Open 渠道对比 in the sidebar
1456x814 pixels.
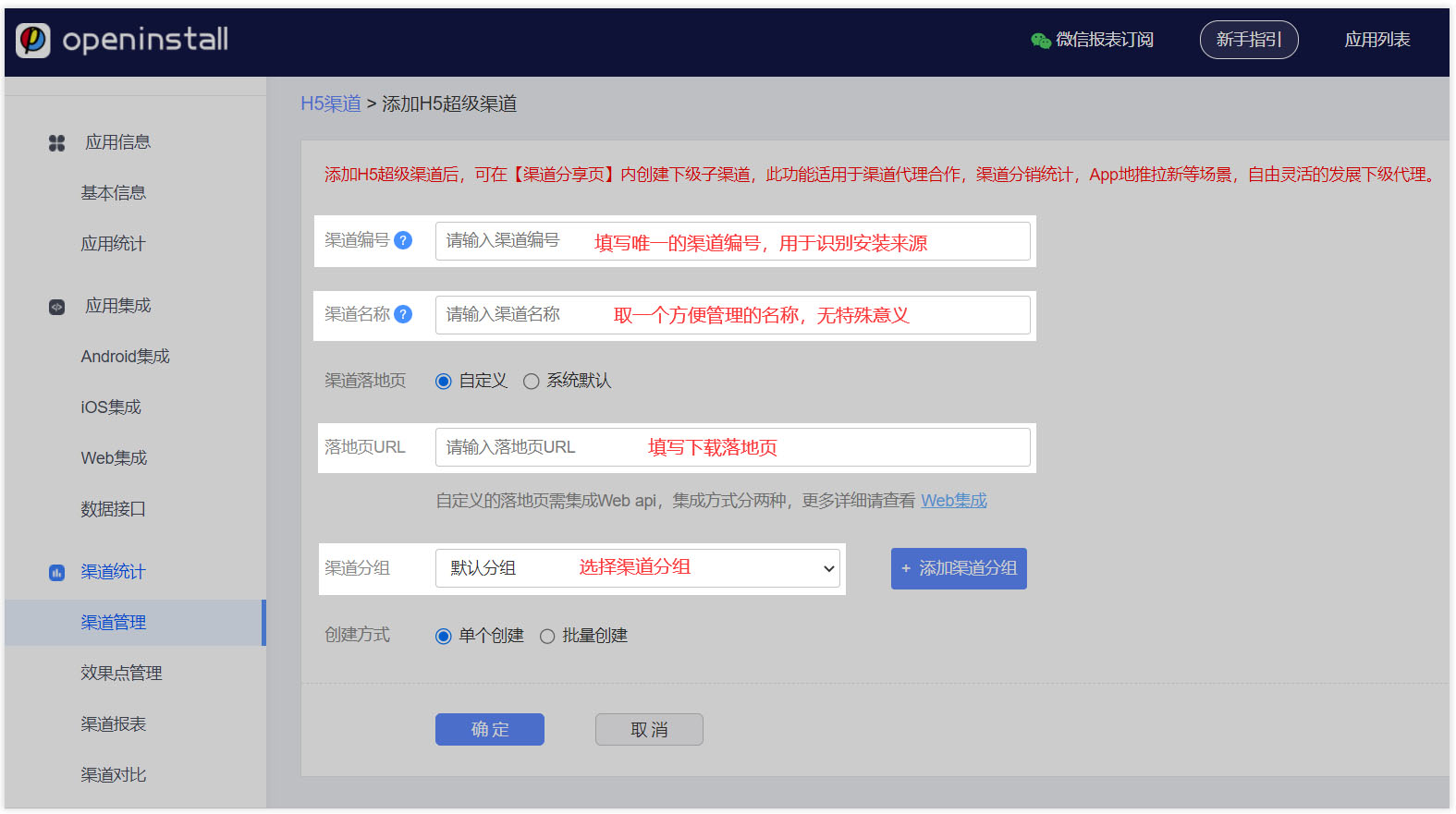tap(113, 775)
